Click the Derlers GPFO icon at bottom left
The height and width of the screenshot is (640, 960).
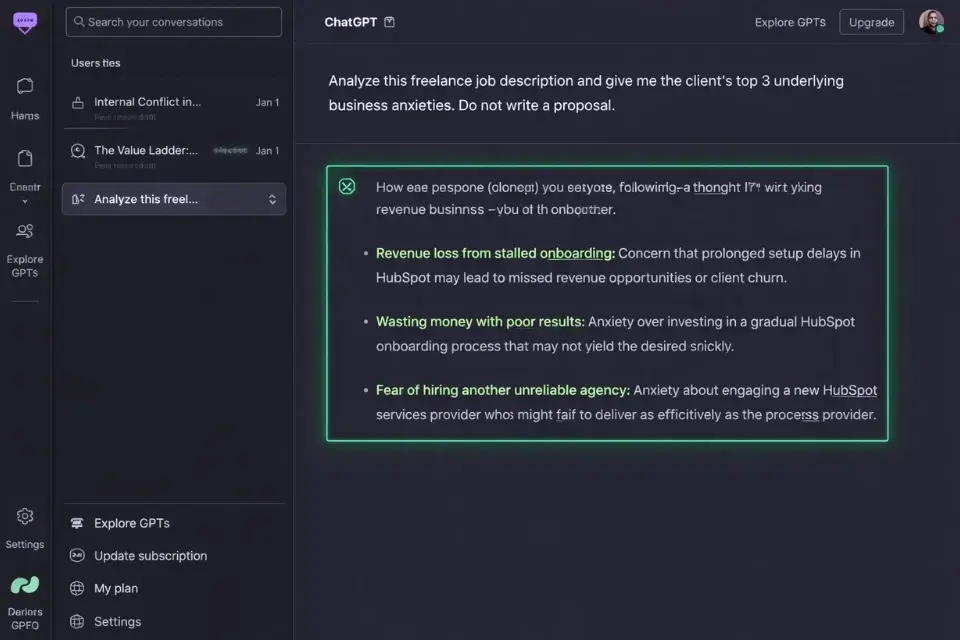24,585
